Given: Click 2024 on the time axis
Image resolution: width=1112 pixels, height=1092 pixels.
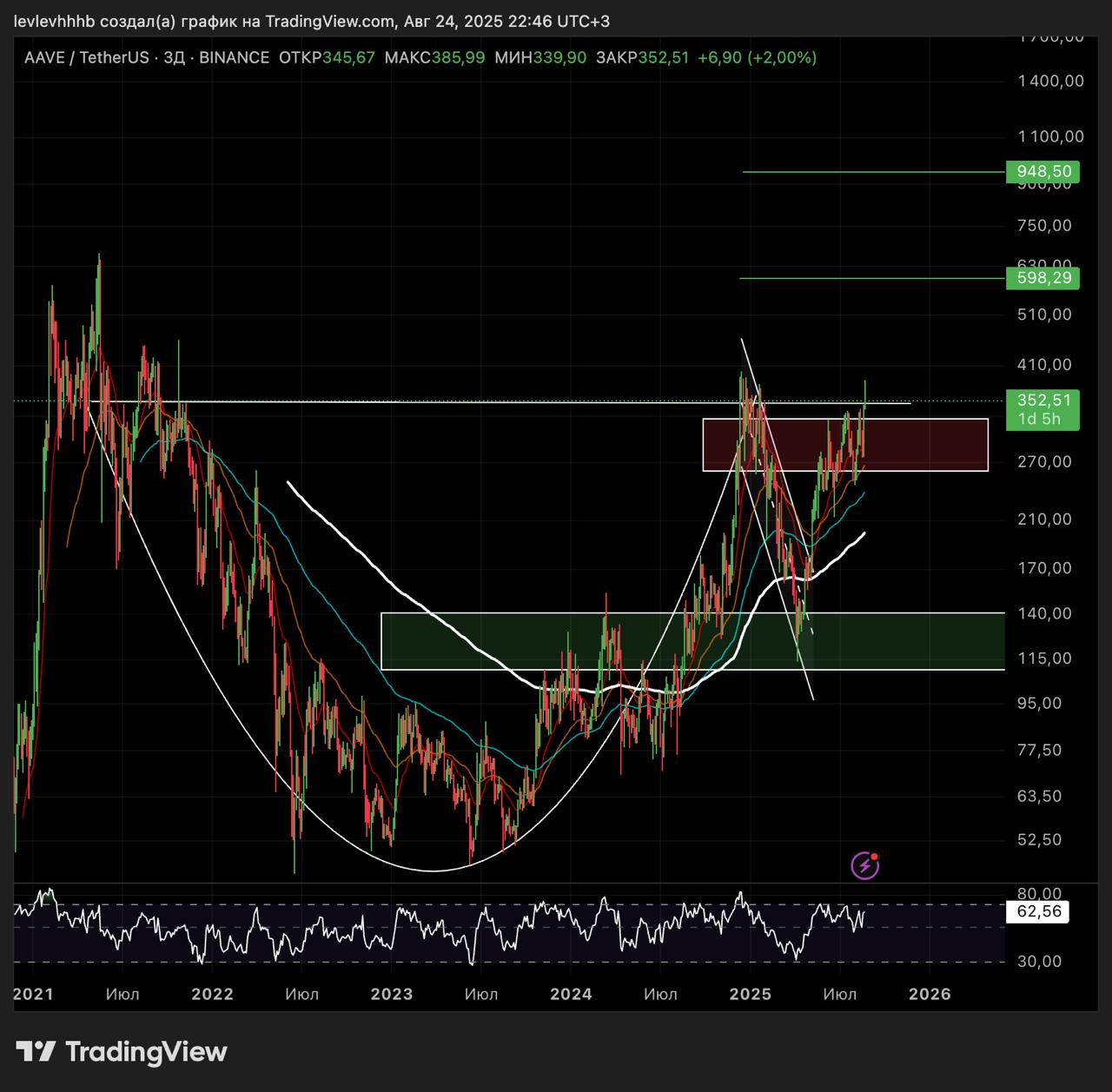Looking at the screenshot, I should pyautogui.click(x=572, y=994).
